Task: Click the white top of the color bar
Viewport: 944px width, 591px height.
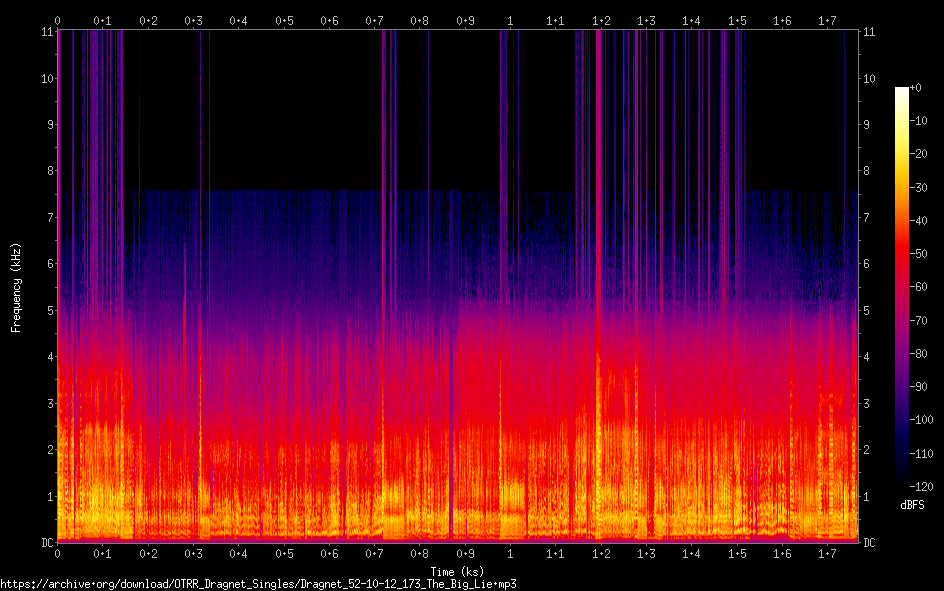Action: pos(902,90)
